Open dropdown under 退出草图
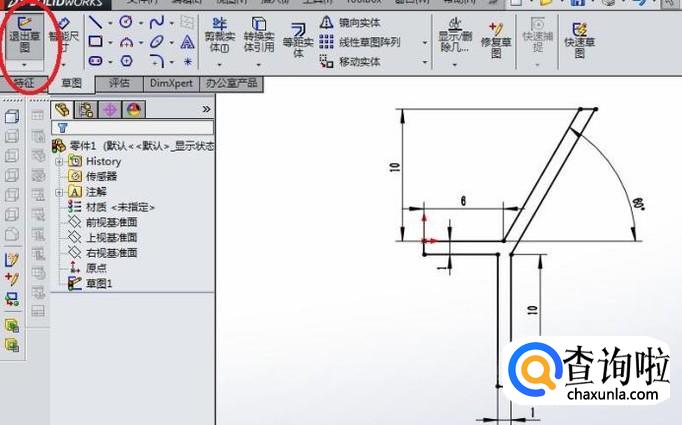The image size is (682, 425). (x=24, y=64)
